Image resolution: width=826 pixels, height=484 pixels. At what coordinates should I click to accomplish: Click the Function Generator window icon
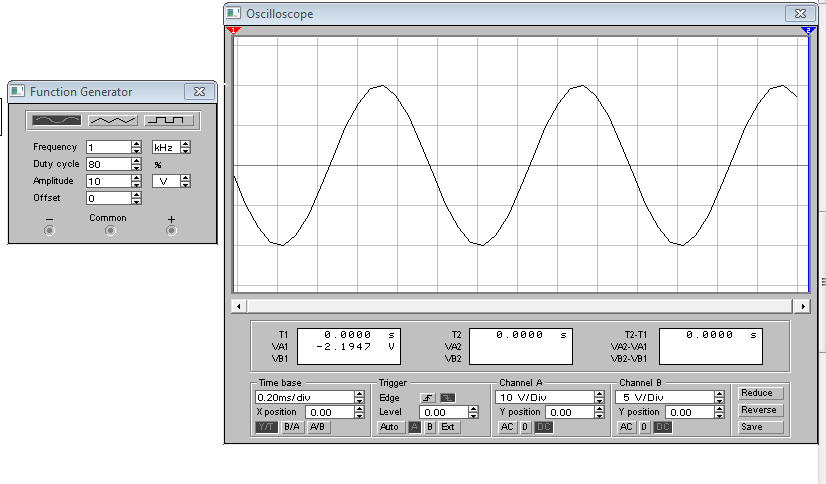tap(17, 91)
